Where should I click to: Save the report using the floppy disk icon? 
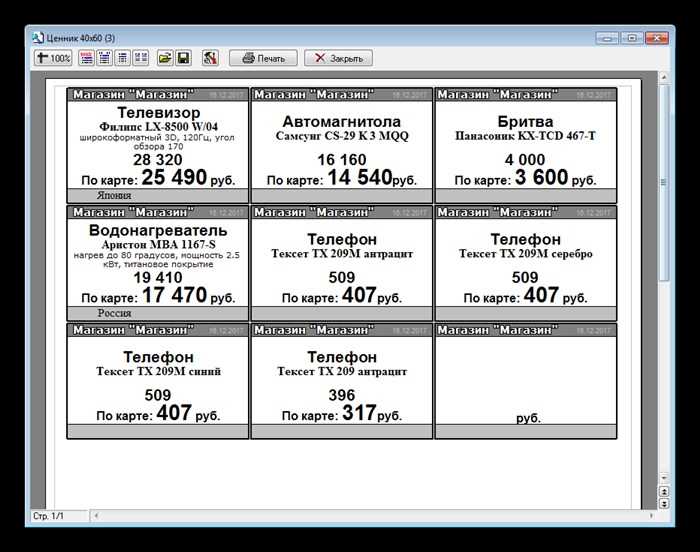[183, 58]
